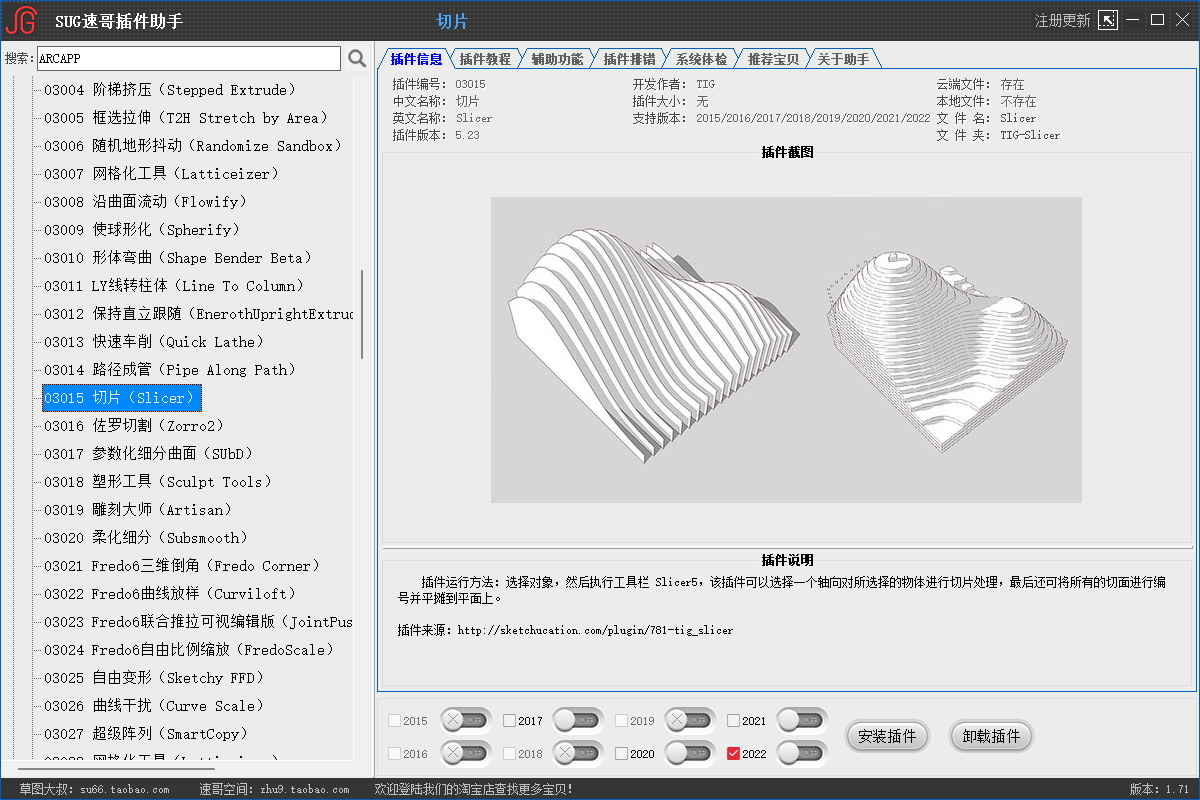Click the plugin list vertical scrollbar

click(x=362, y=315)
